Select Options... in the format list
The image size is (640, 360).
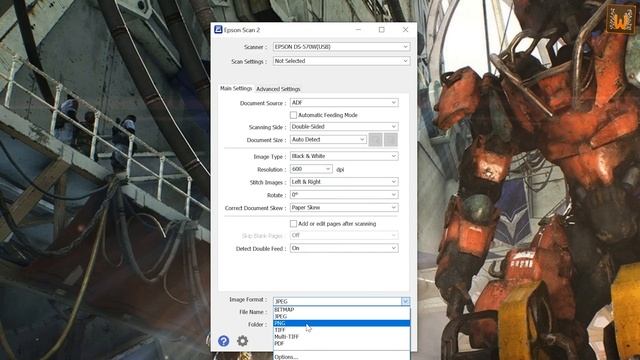pos(341,357)
